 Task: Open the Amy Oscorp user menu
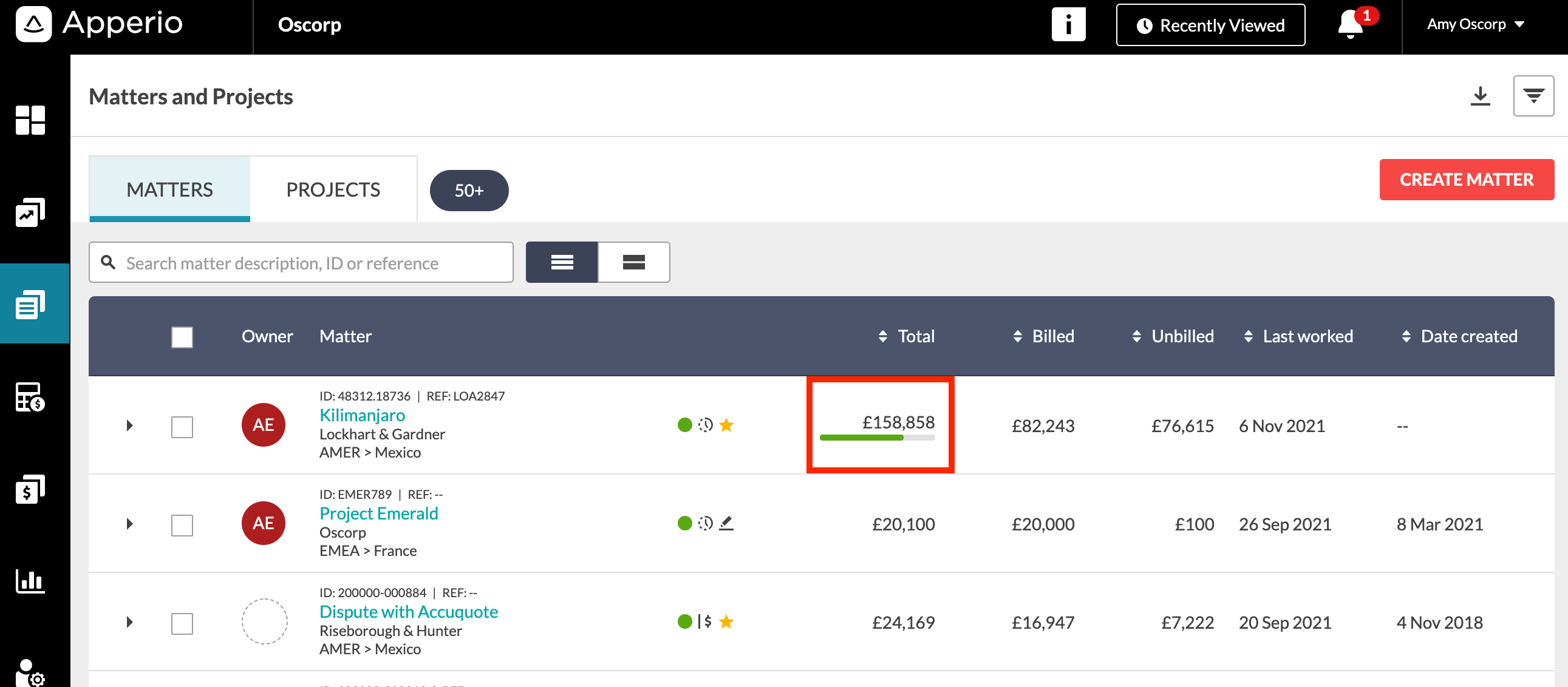(x=1476, y=24)
